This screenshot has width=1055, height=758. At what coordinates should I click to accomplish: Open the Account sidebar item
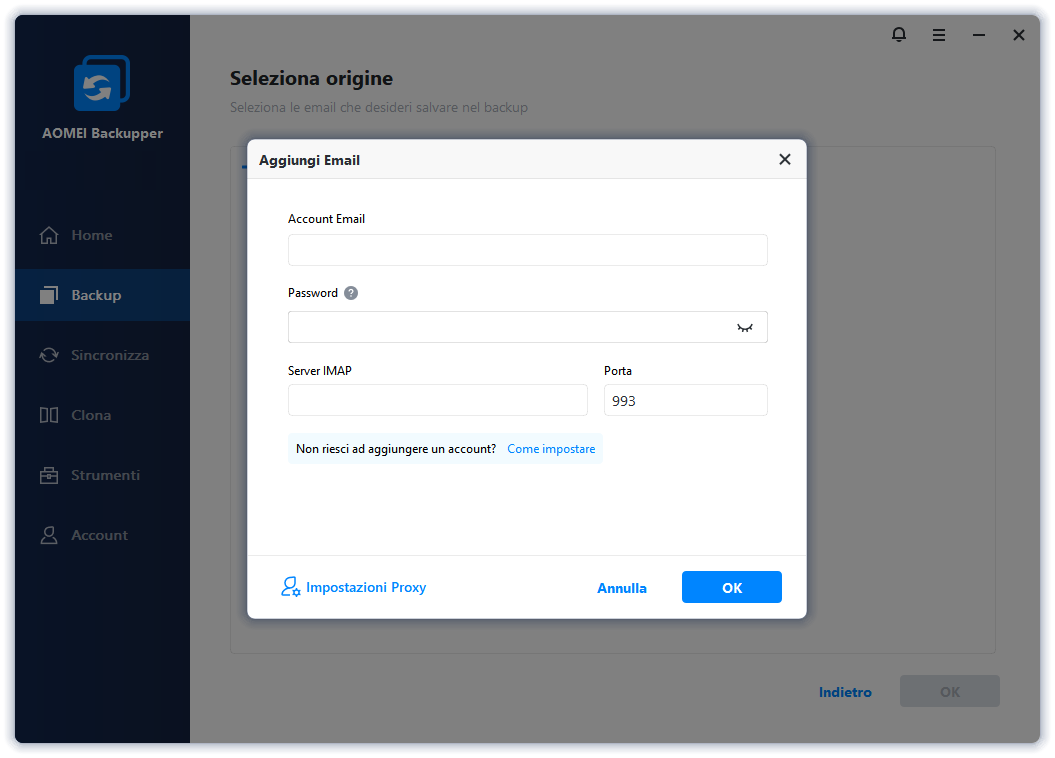pyautogui.click(x=99, y=535)
